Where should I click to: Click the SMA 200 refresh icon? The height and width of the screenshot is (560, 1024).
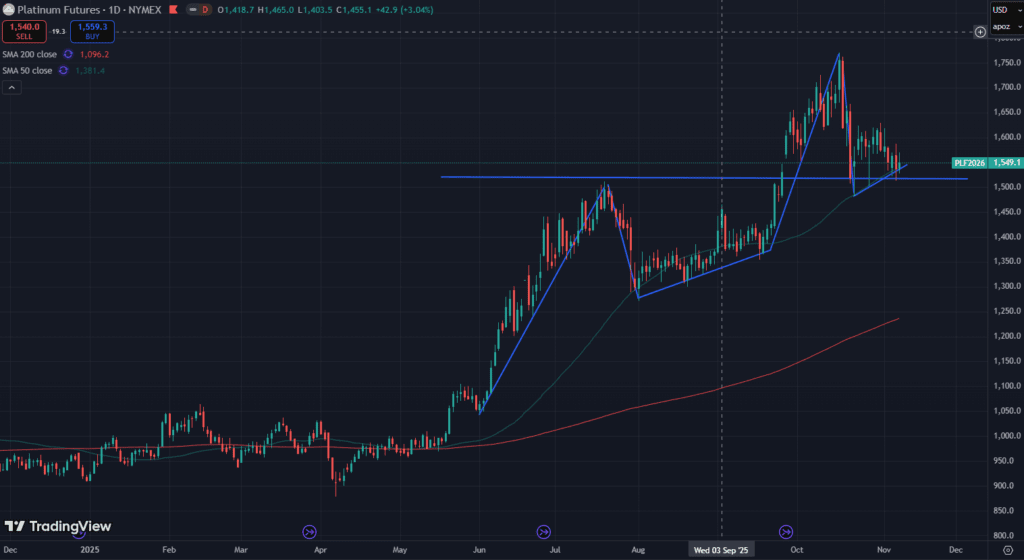pyautogui.click(x=68, y=54)
